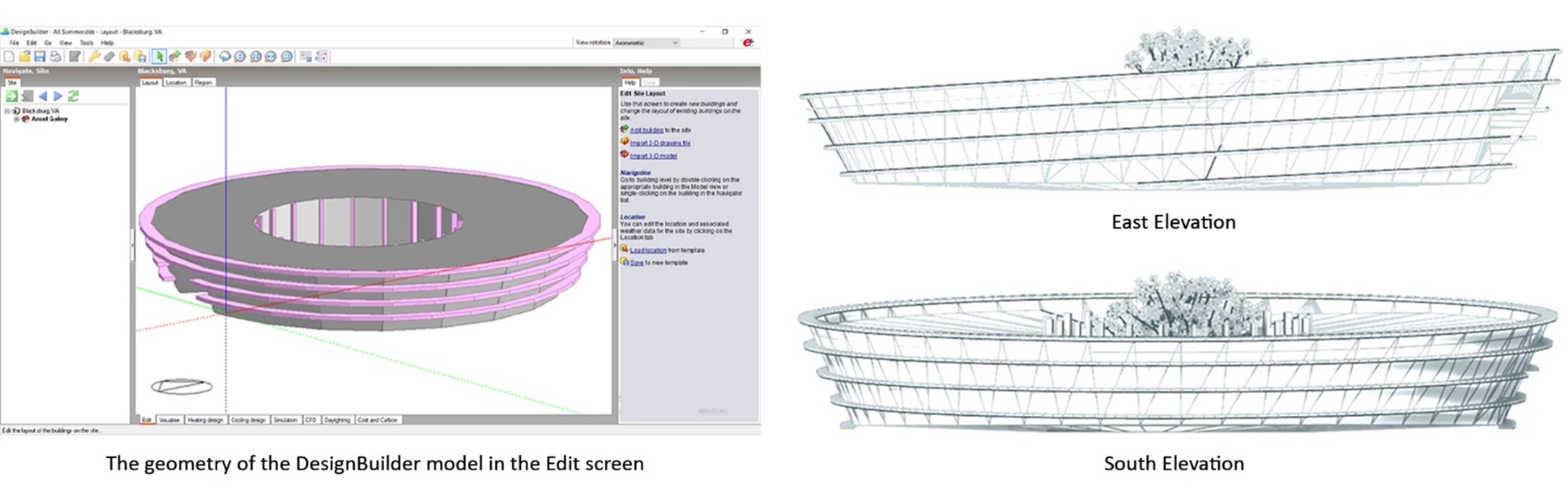Open the Help menu
Image resolution: width=1568 pixels, height=497 pixels.
coord(107,43)
